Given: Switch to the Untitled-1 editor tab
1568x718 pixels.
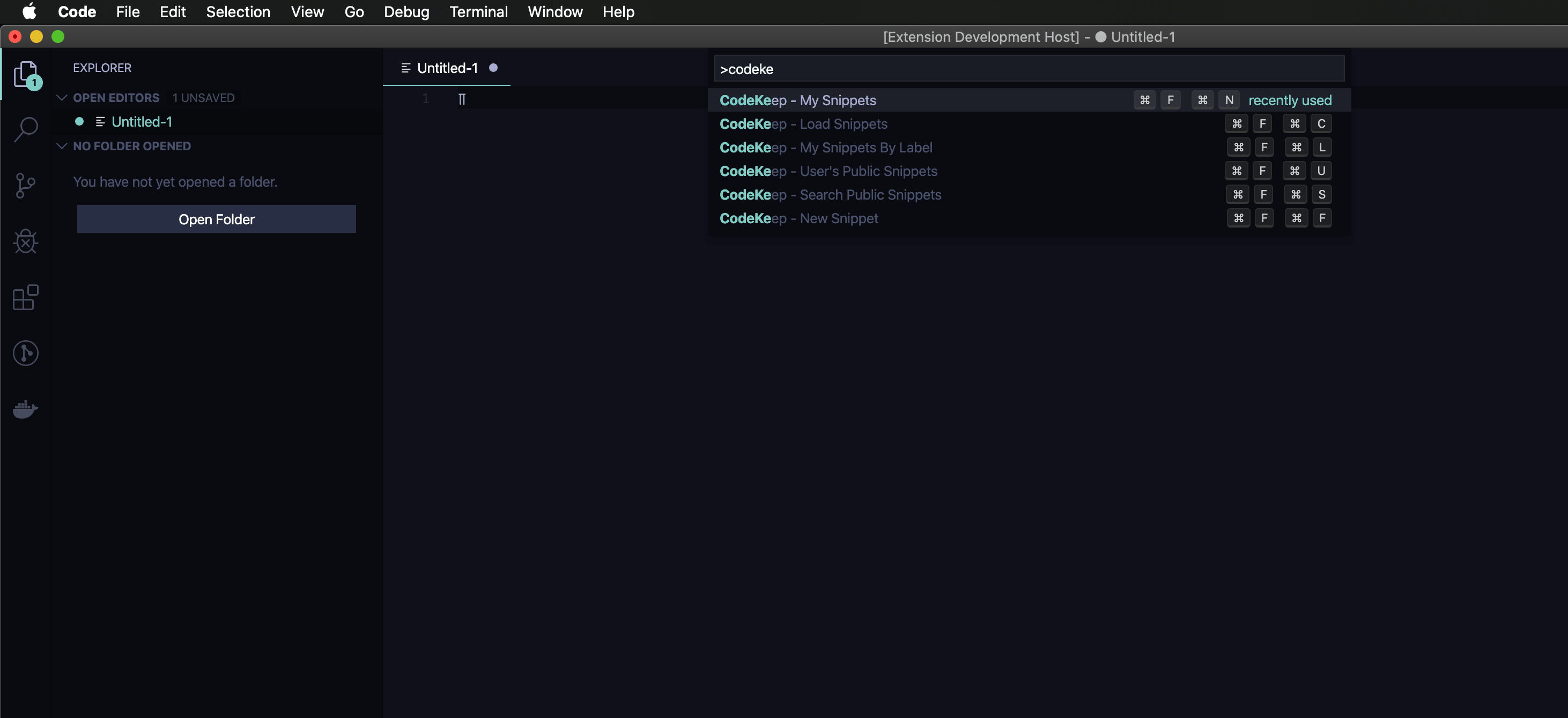Looking at the screenshot, I should 447,68.
